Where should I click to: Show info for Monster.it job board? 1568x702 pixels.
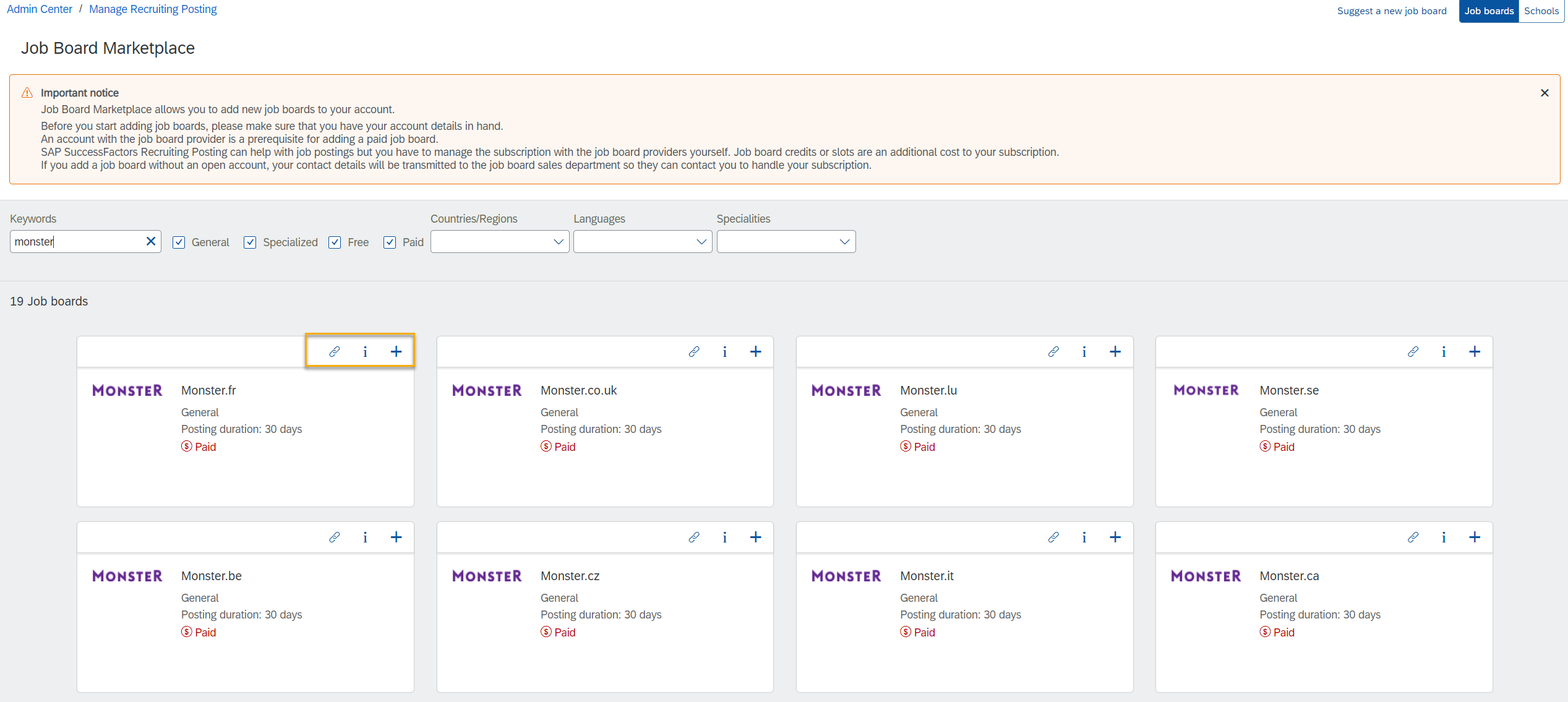[1084, 537]
